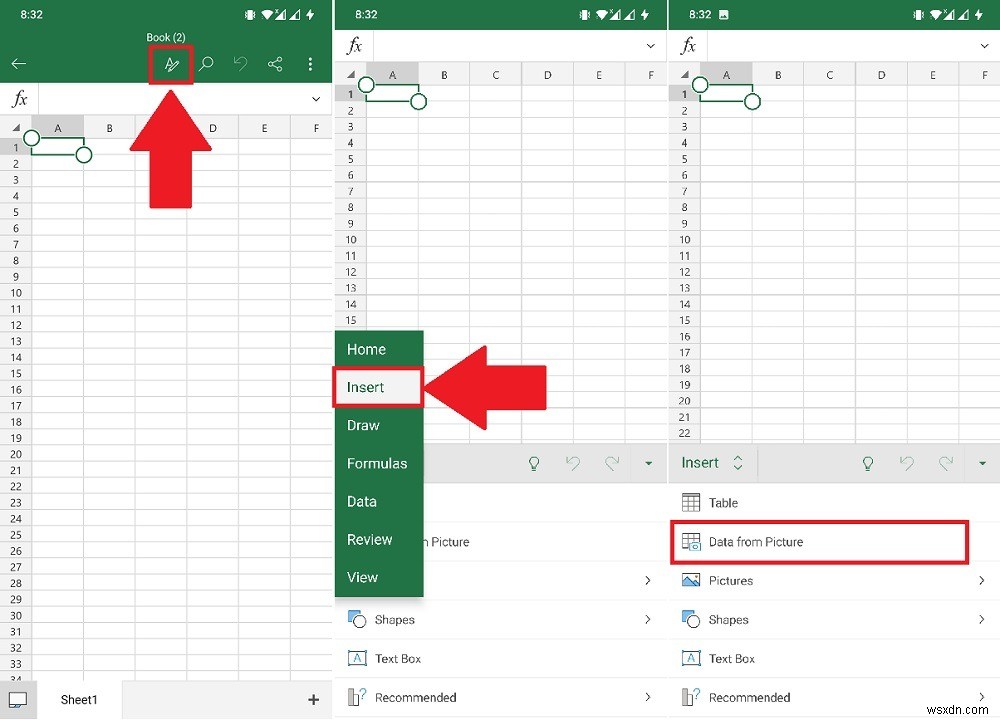Tap the Edit pencil icon in the toolbar
This screenshot has width=1000, height=720.
click(x=170, y=63)
